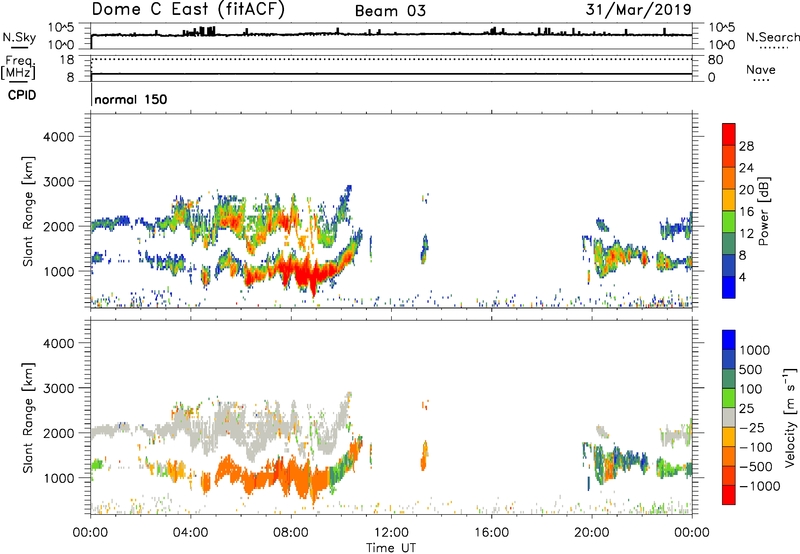Click the "80" Nave axis tick

click(x=715, y=60)
